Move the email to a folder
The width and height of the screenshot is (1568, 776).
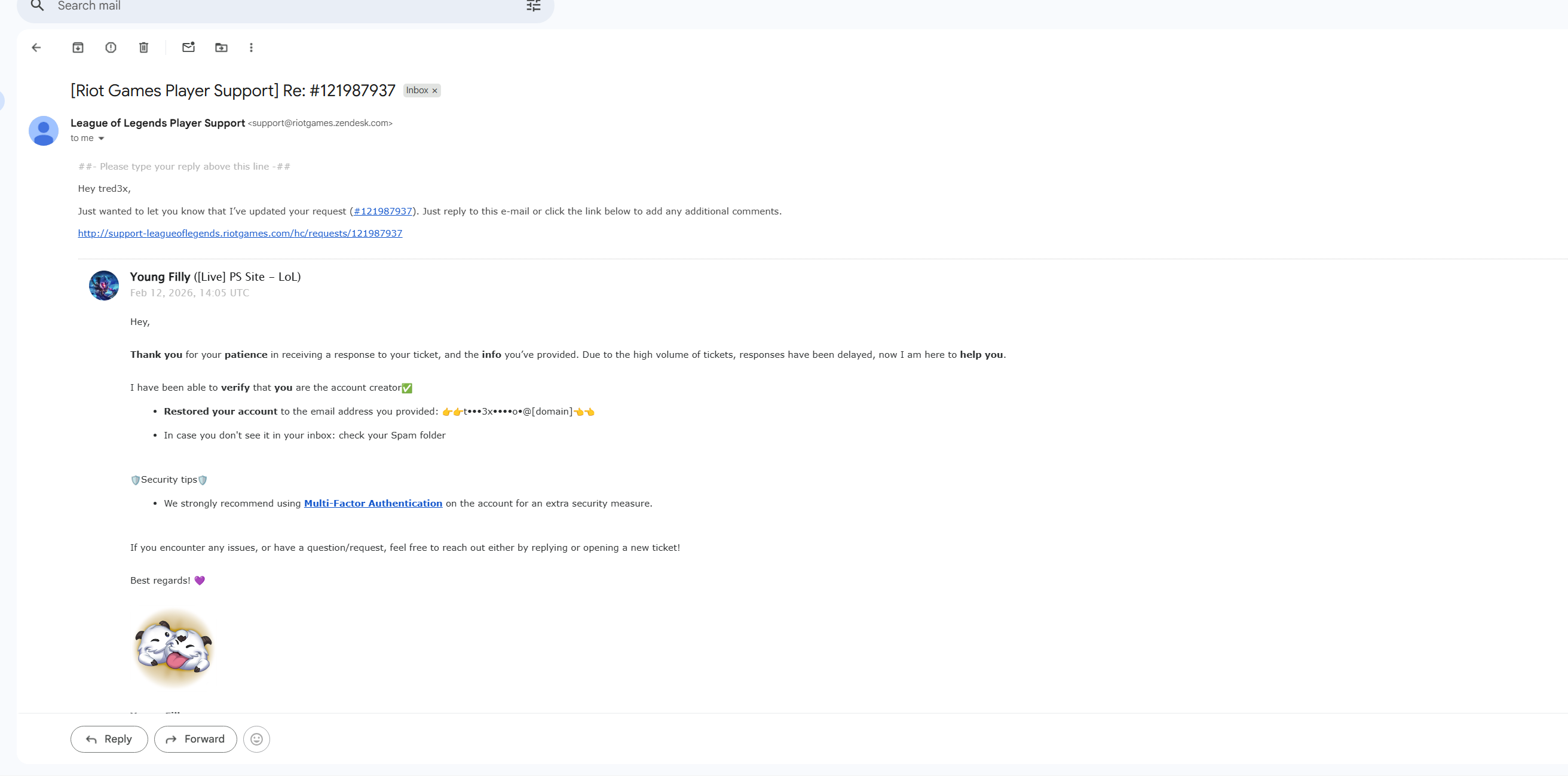(221, 47)
